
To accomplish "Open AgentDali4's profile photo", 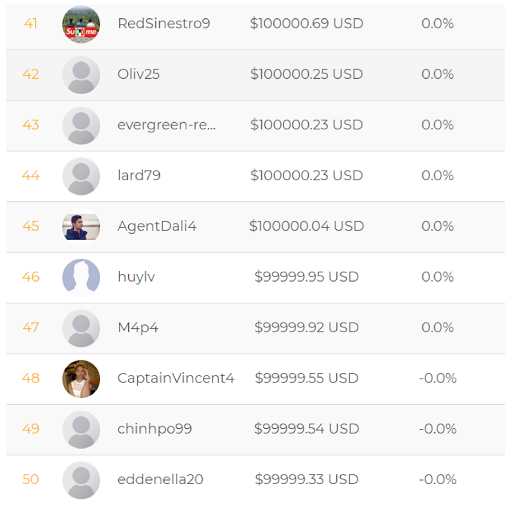I will coord(81,227).
